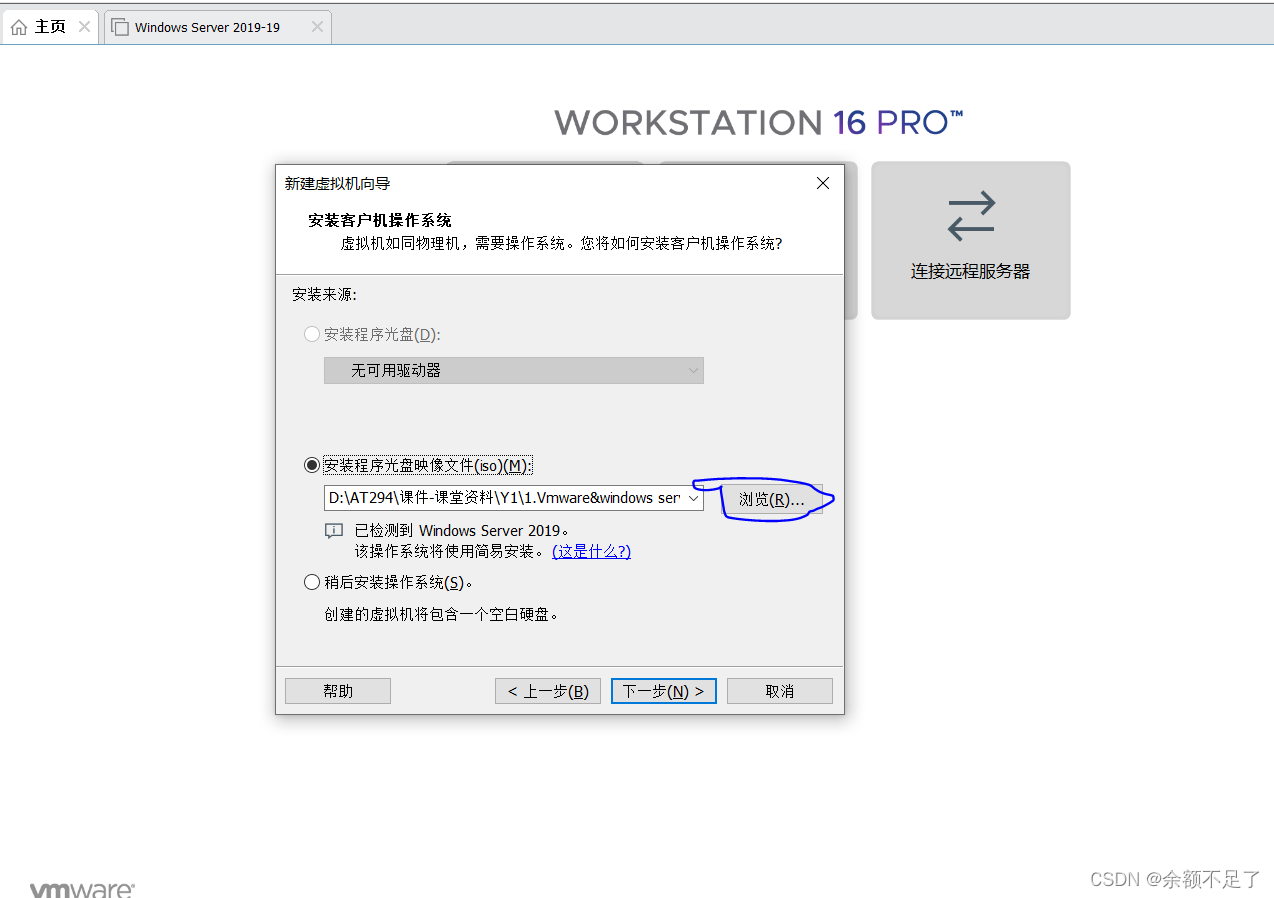Select 稍后安装操作系统(S) radio button
This screenshot has width=1274, height=898.
(x=312, y=582)
